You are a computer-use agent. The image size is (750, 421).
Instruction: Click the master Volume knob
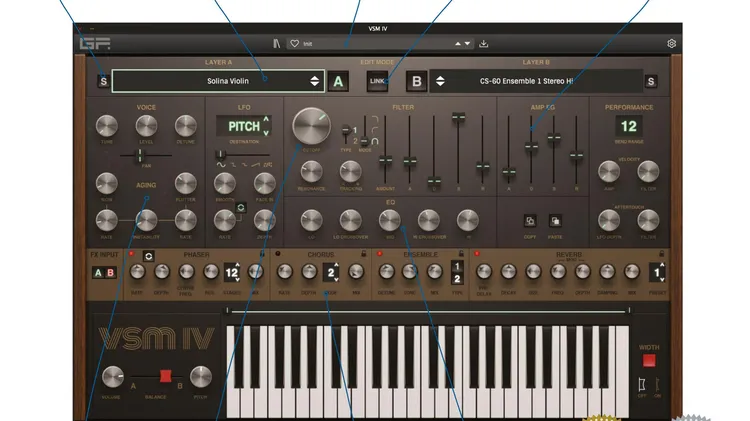tap(113, 377)
